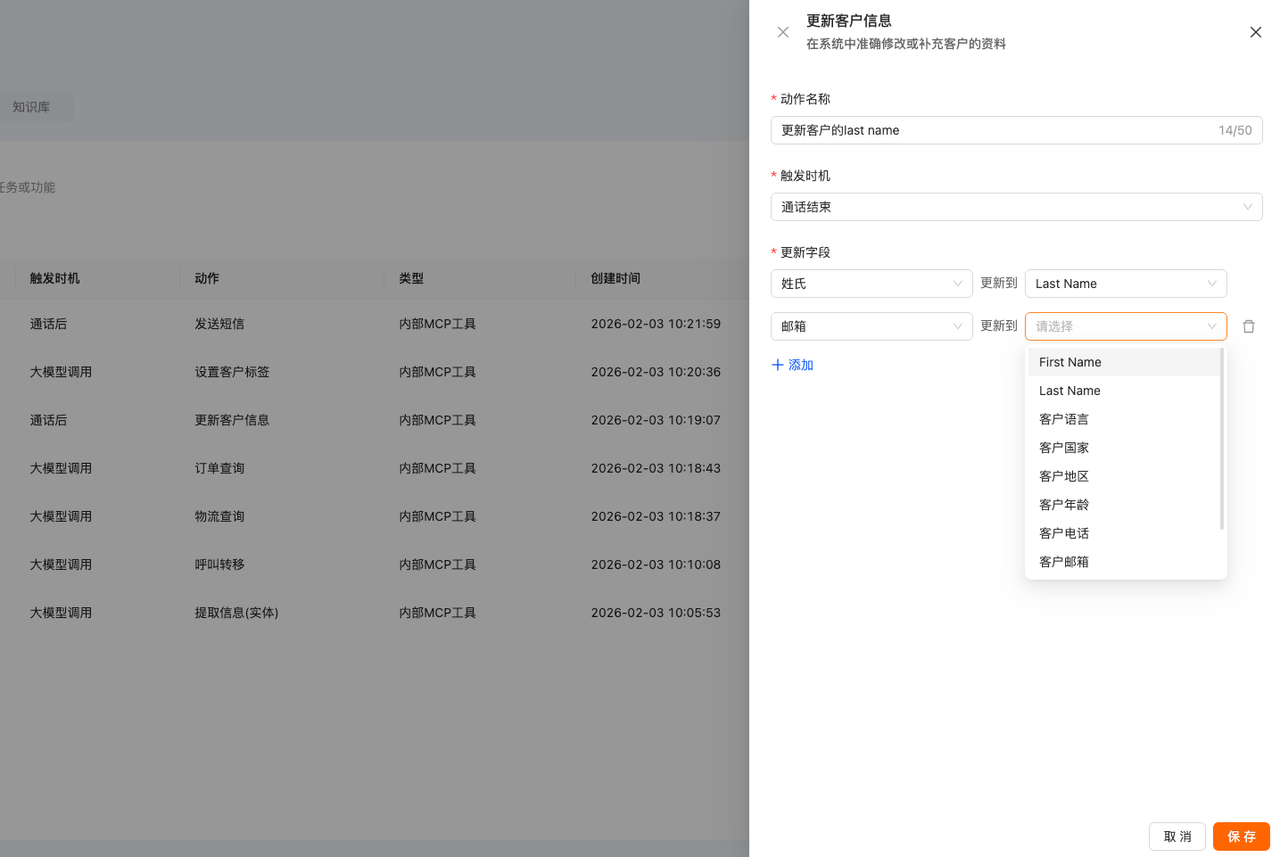Open the 邮箱 field dropdown

pos(871,326)
